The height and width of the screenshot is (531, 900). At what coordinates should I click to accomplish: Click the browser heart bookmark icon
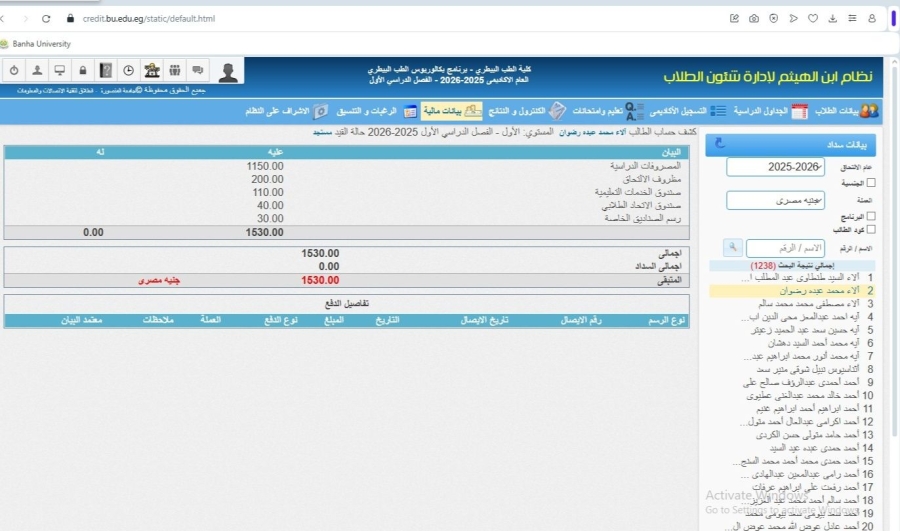(813, 18)
